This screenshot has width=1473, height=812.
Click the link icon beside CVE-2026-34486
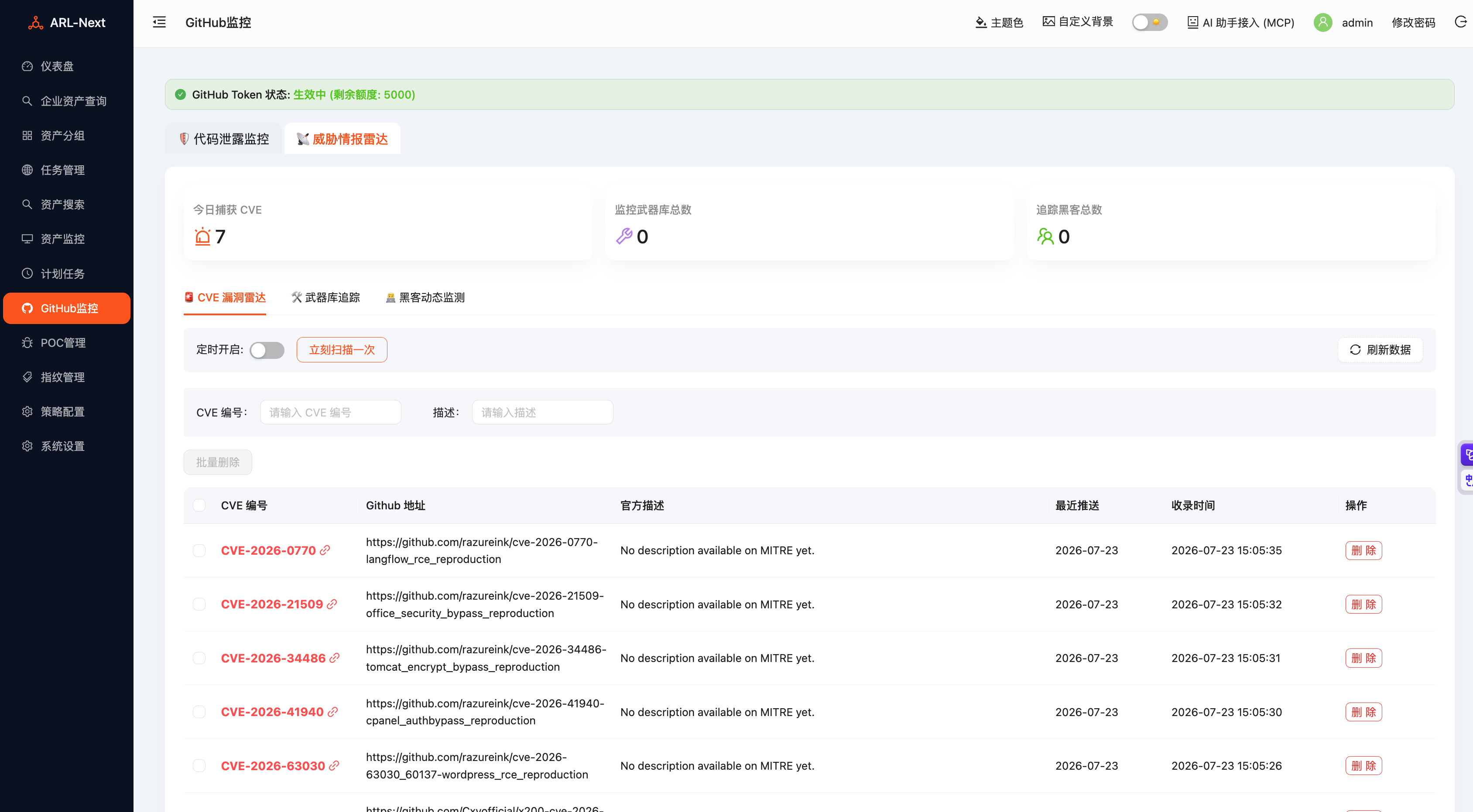coord(335,658)
